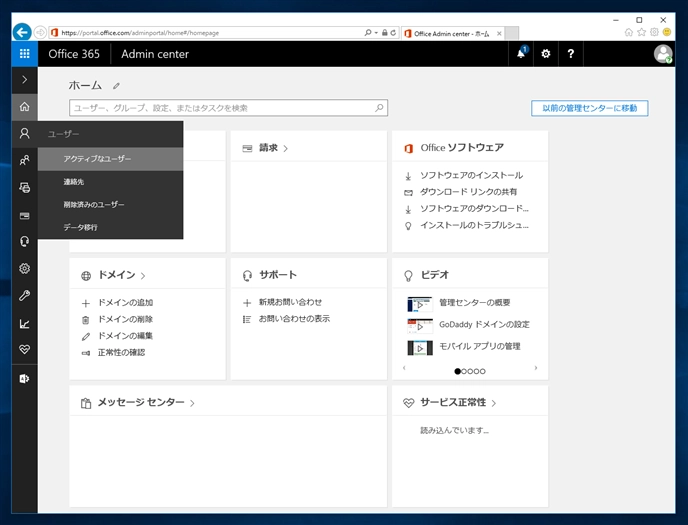Image resolution: width=688 pixels, height=525 pixels.
Task: Open the Settings gear in sidebar
Action: [x=25, y=268]
